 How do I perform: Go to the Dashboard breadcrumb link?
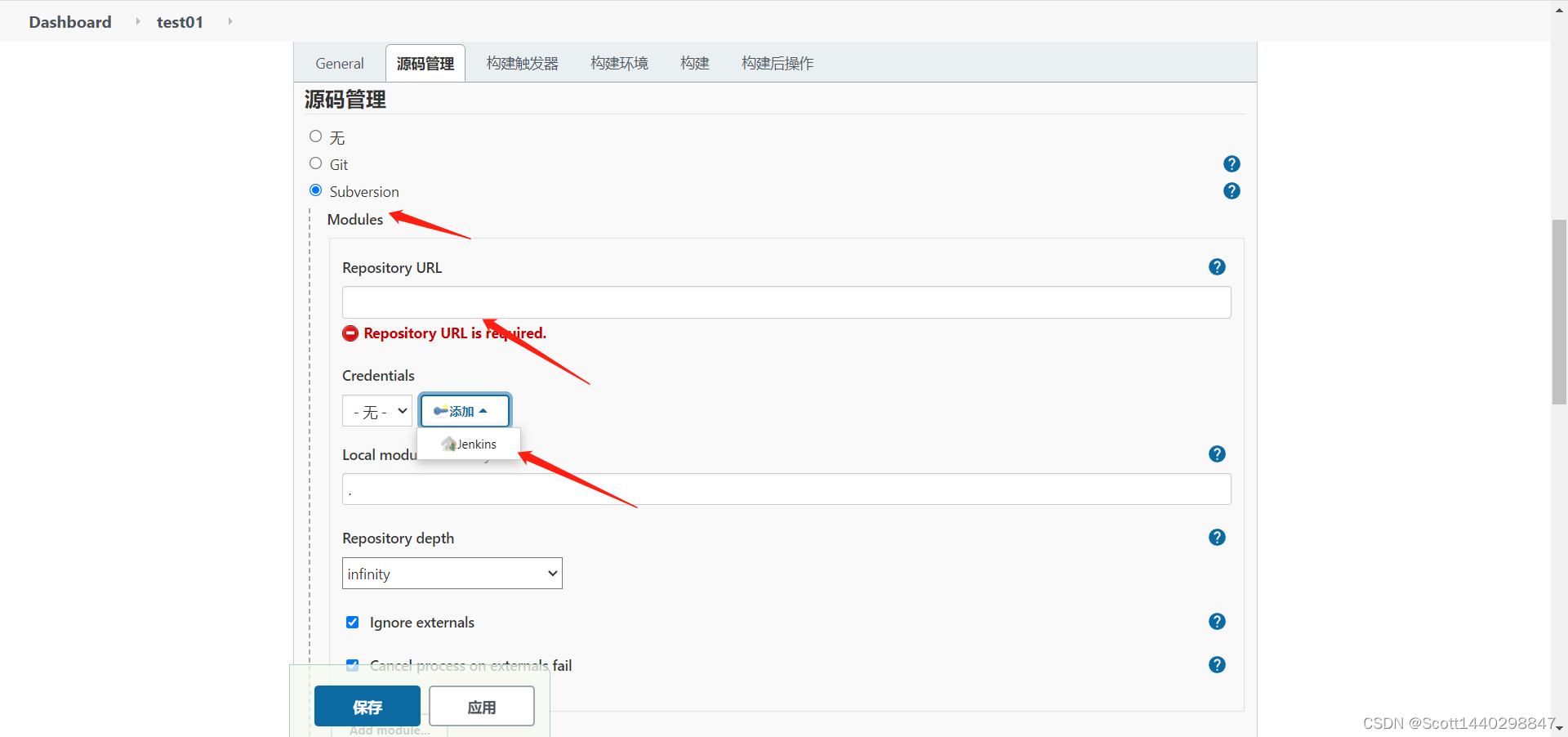[70, 22]
